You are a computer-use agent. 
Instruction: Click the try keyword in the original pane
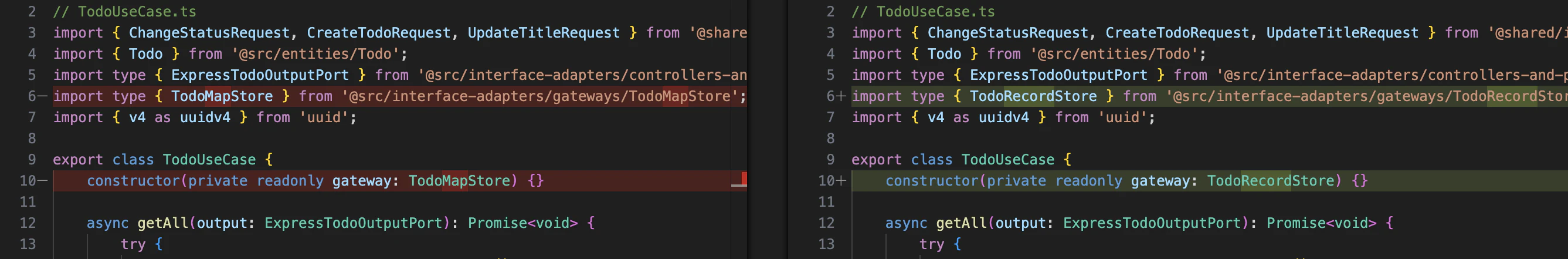133,244
